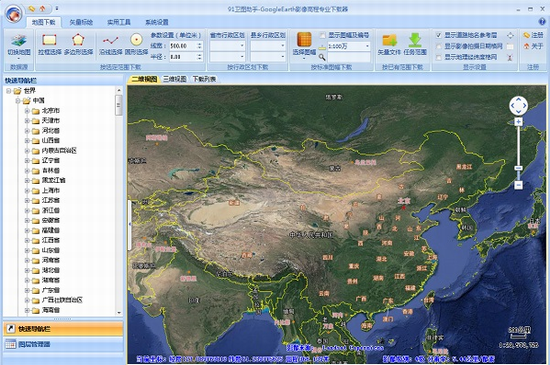Click the 矢量文件 vector file icon
The height and width of the screenshot is (365, 550).
point(389,40)
